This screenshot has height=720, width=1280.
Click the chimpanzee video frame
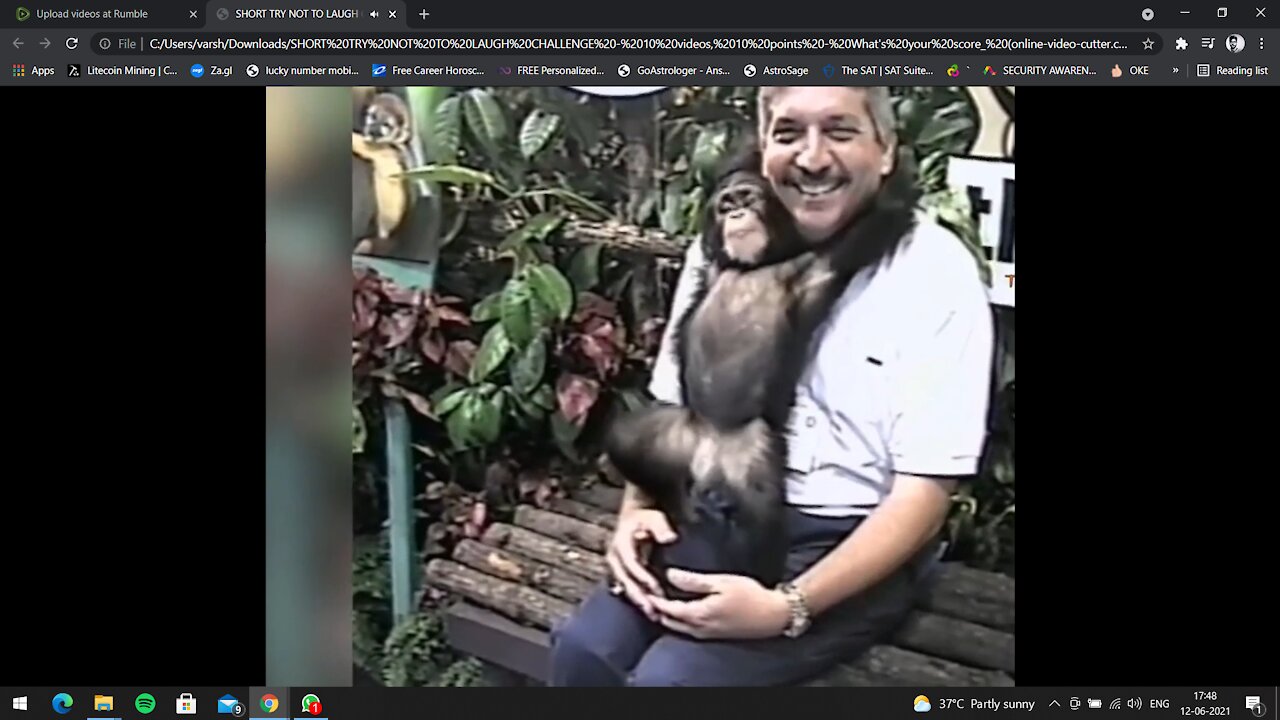[x=640, y=386]
